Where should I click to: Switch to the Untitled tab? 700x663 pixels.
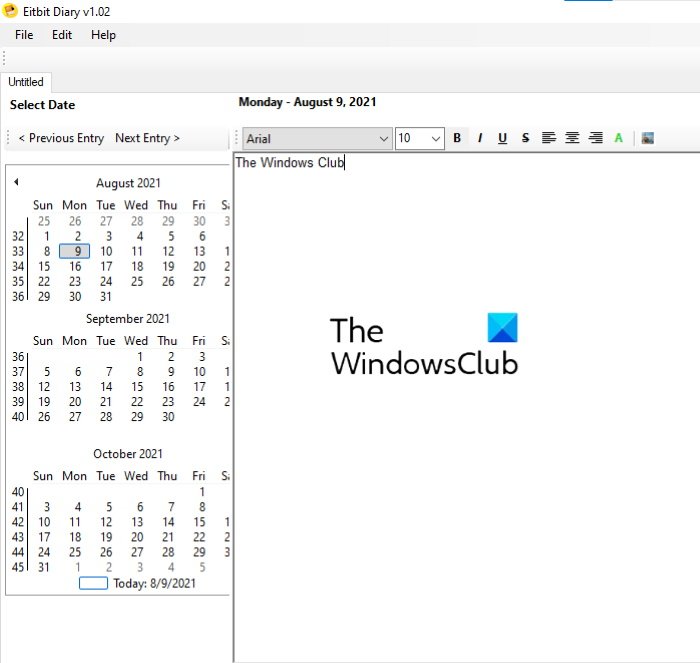coord(26,82)
